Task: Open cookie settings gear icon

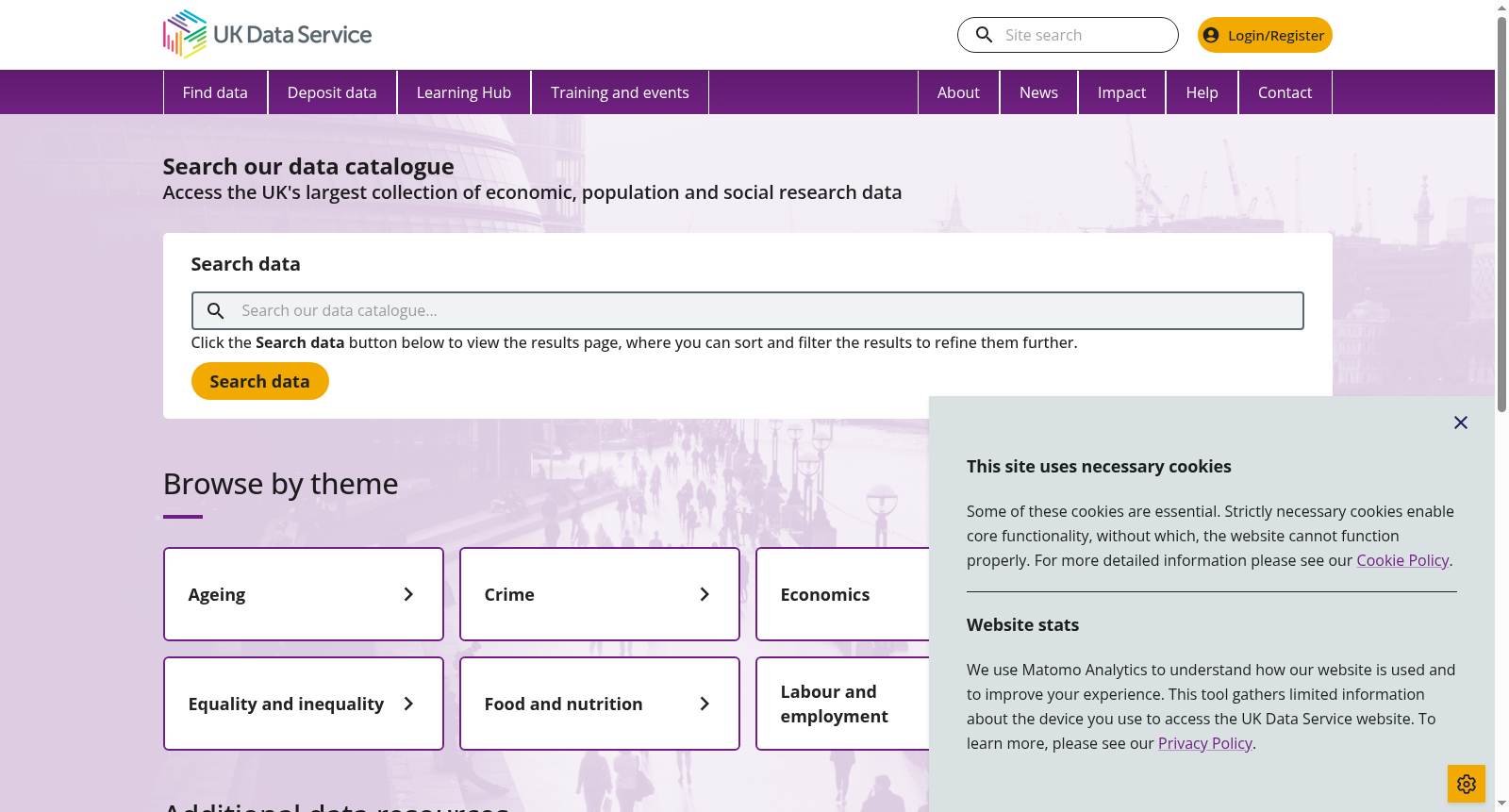Action: point(1467,784)
